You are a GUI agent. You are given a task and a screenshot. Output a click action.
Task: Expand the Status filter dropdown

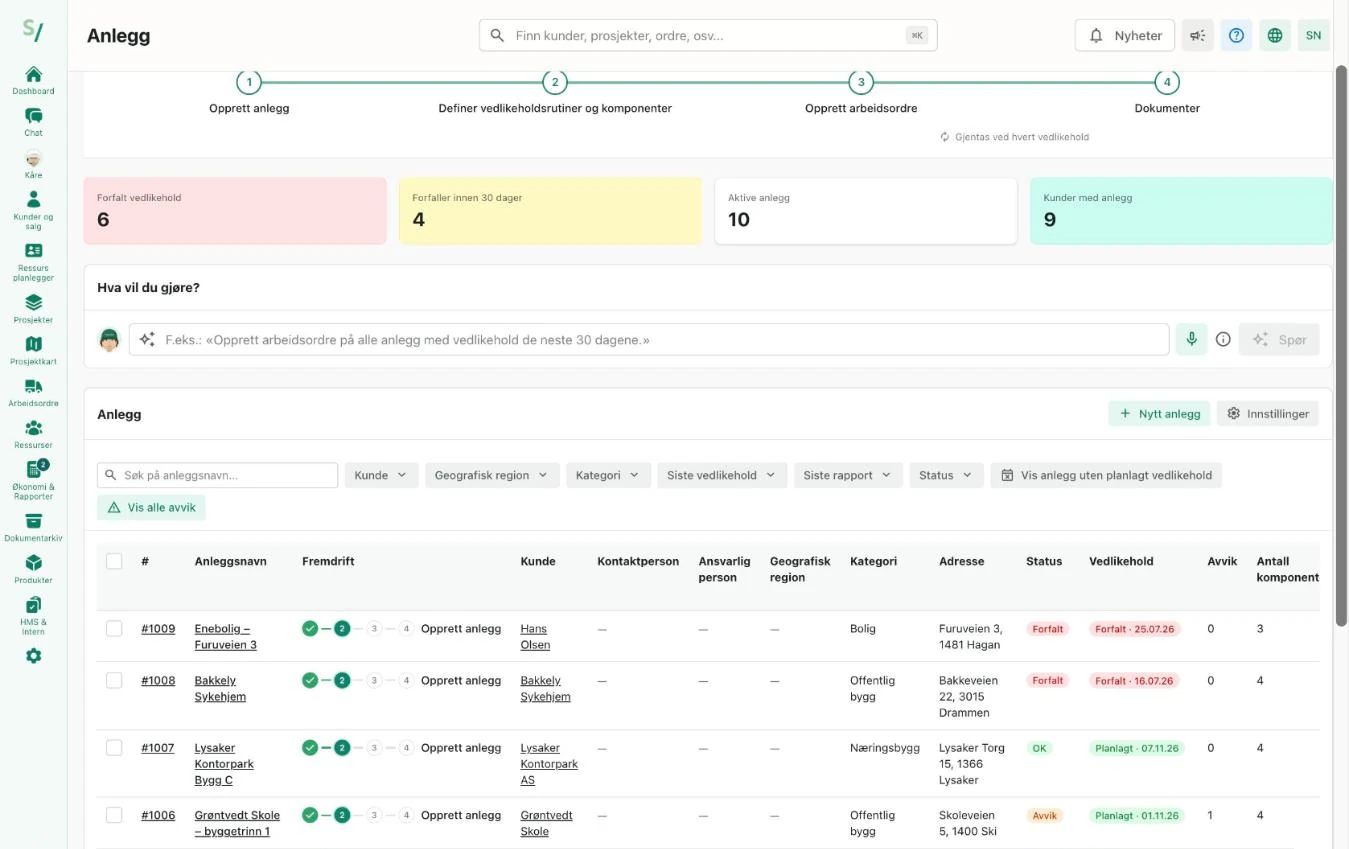946,475
